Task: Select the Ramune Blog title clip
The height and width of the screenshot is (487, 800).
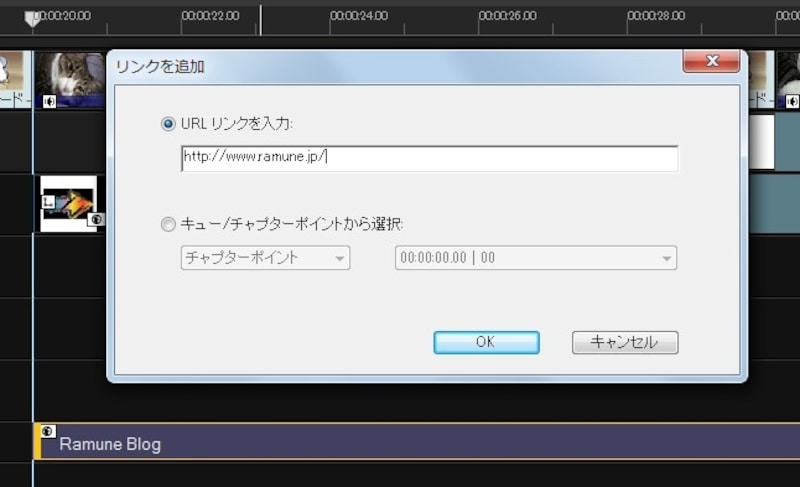Action: 400,444
